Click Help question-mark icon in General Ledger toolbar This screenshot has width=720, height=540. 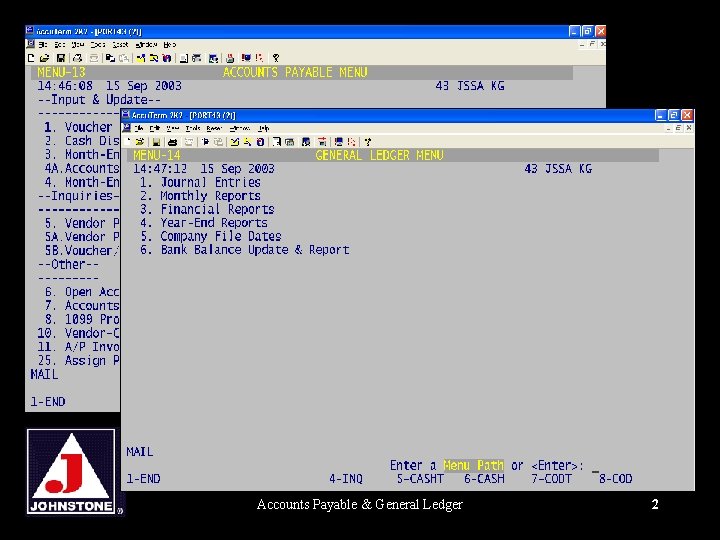point(368,142)
